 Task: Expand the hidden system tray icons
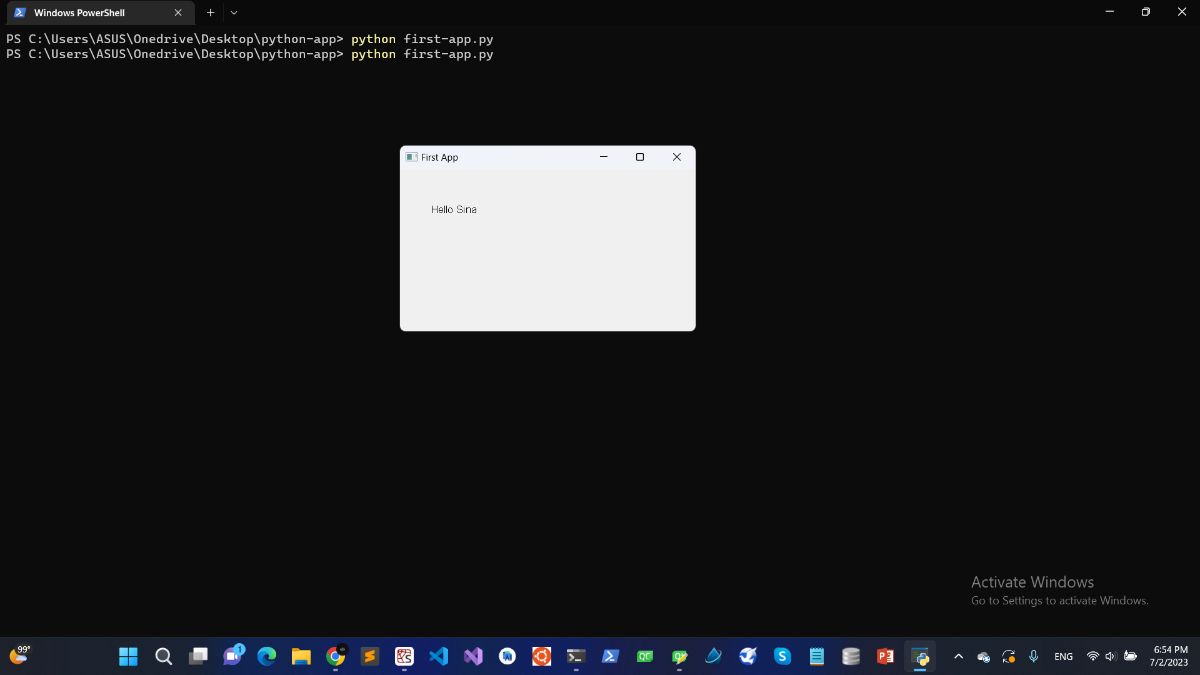(958, 656)
